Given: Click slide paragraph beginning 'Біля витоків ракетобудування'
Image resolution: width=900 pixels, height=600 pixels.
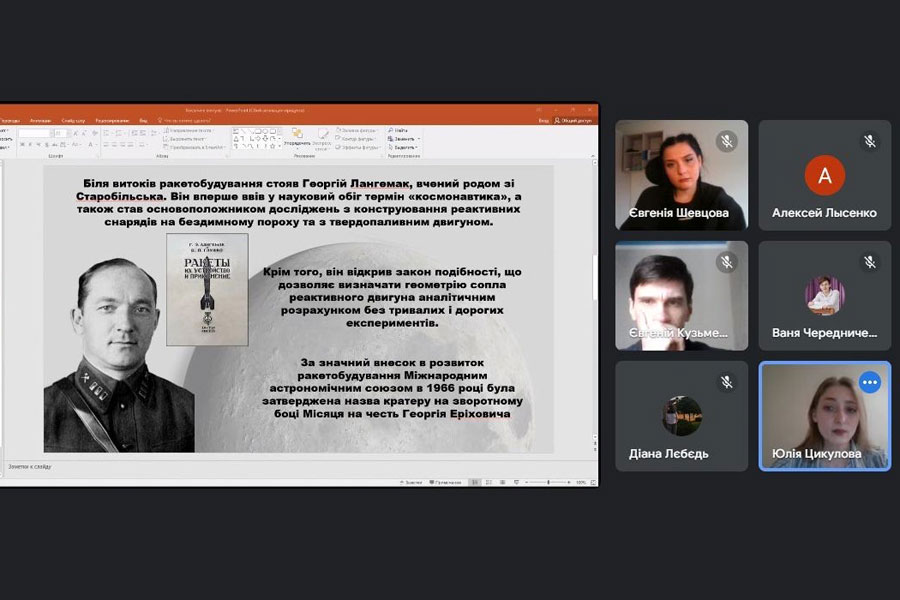Looking at the screenshot, I should pyautogui.click(x=298, y=203).
